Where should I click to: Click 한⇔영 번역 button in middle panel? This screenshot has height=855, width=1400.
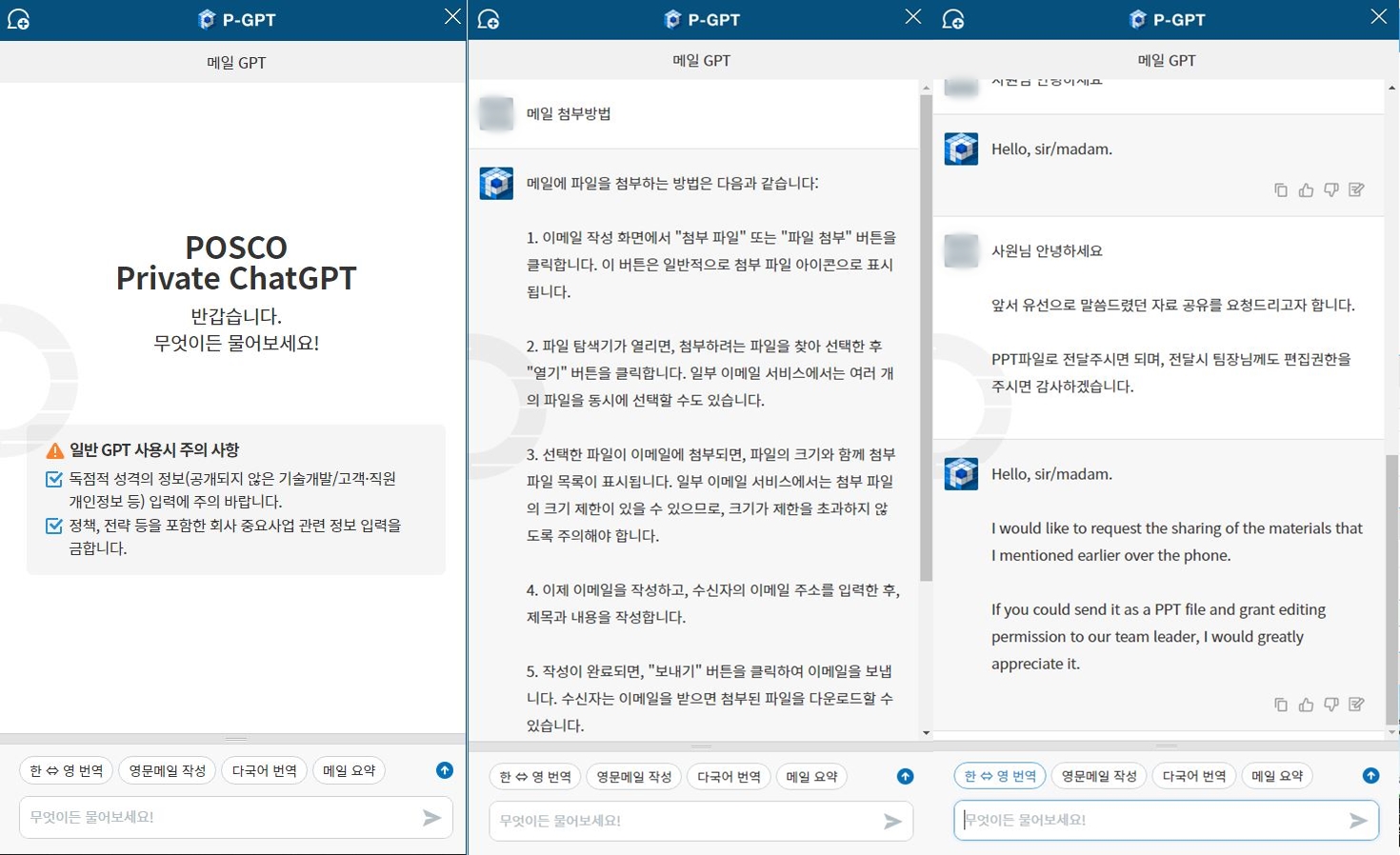pos(535,776)
